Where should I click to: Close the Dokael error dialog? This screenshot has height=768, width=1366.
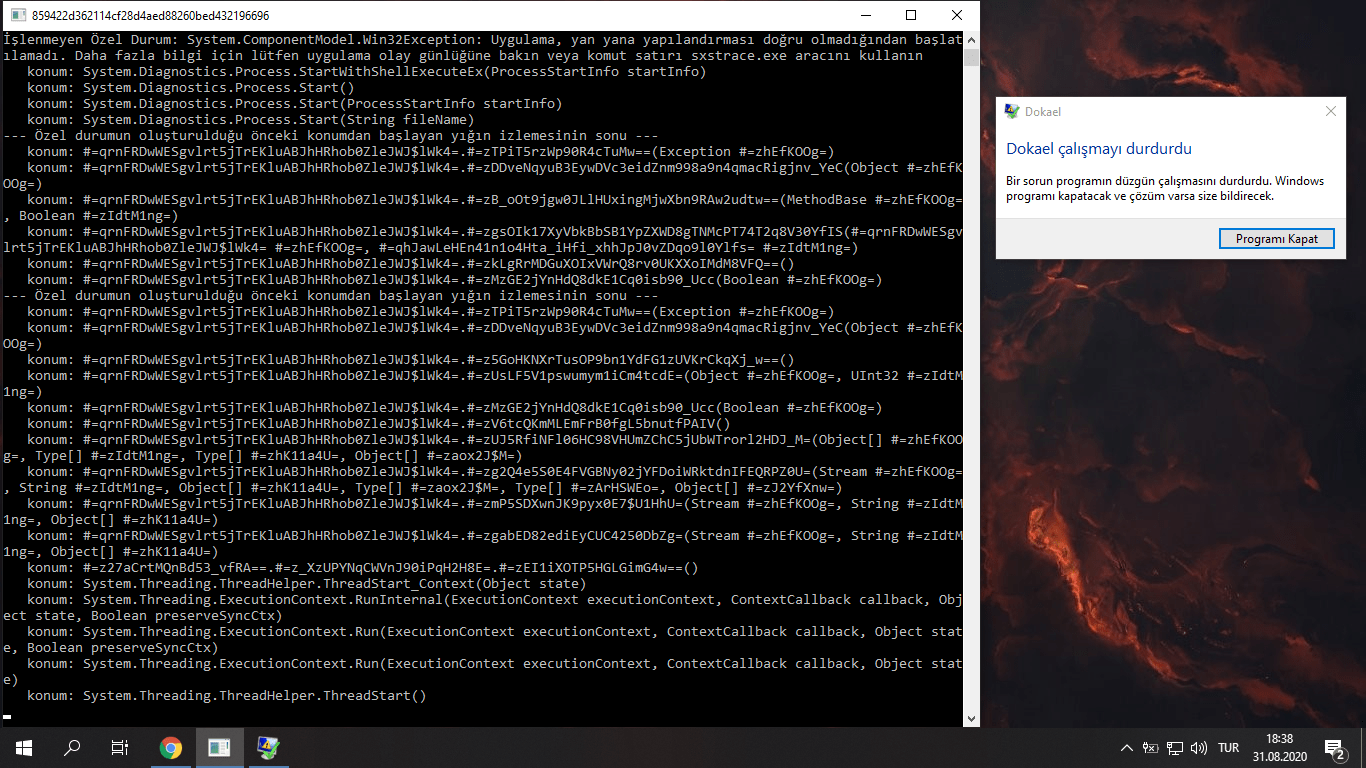coord(1330,112)
